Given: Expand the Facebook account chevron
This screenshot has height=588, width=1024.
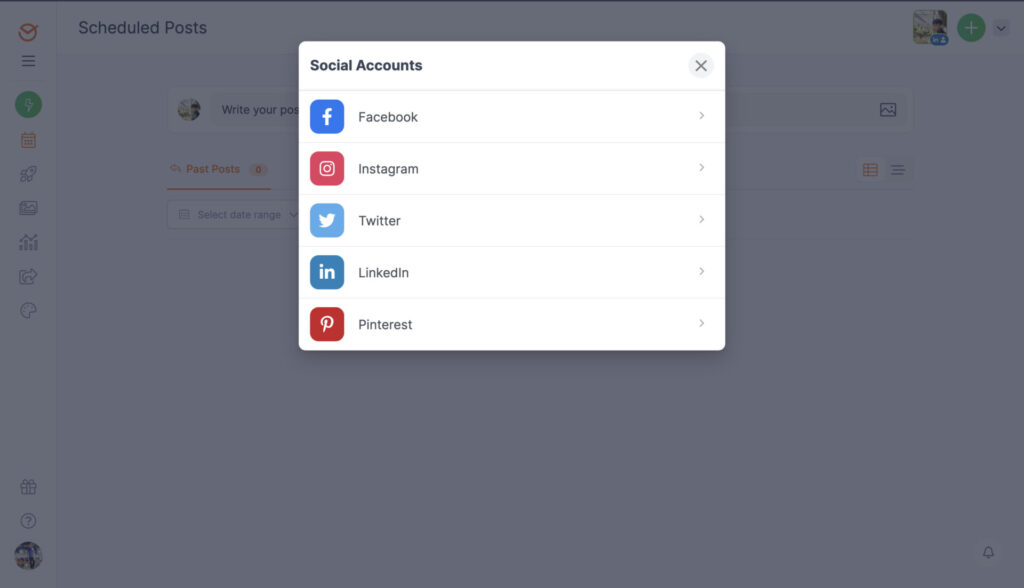Looking at the screenshot, I should 701,116.
